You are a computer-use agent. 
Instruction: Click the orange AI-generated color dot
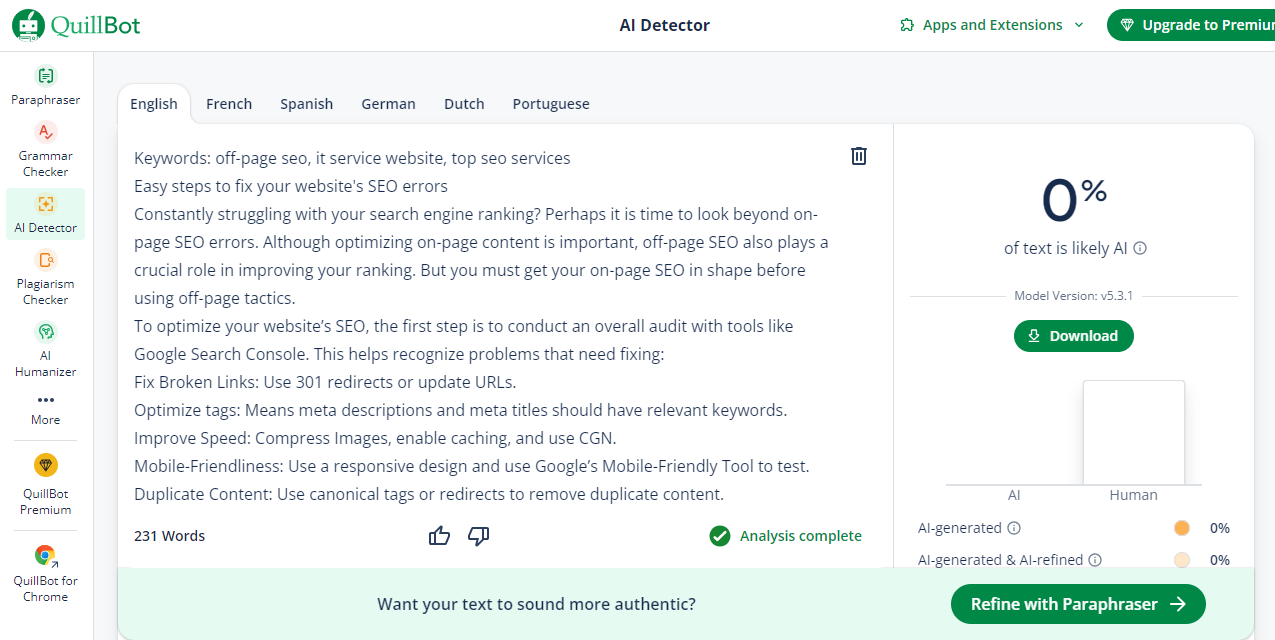tap(1182, 528)
